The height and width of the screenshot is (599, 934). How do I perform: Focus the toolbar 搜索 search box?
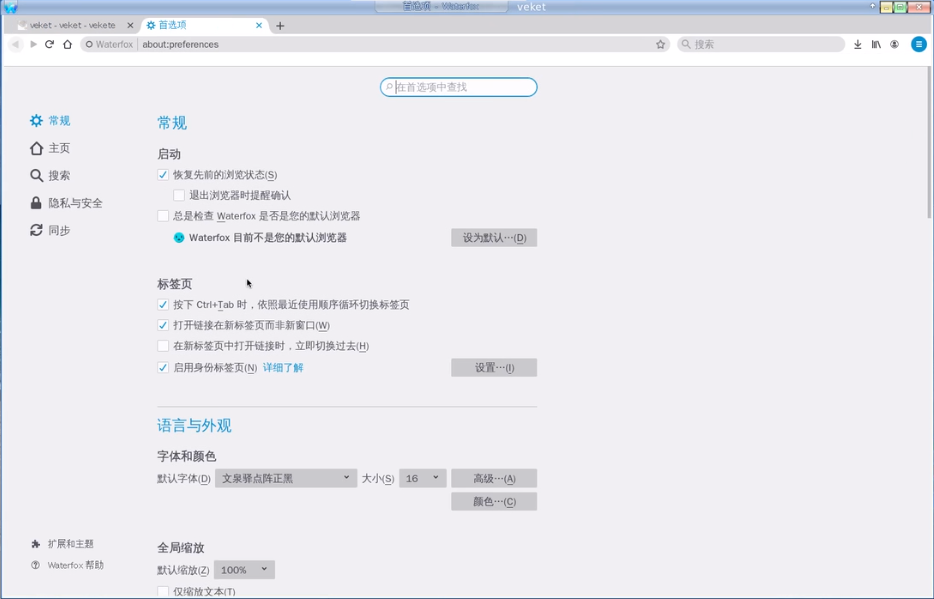pyautogui.click(x=761, y=44)
